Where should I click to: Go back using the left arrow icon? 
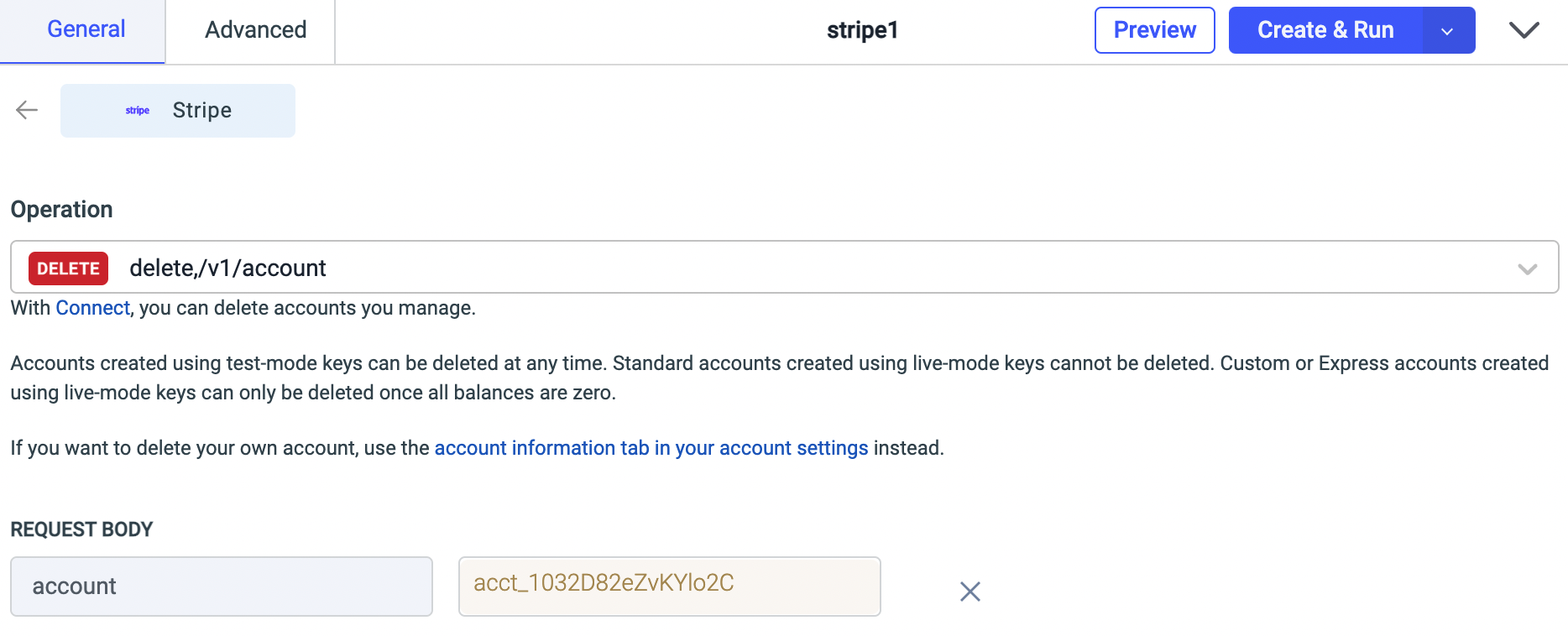tap(27, 110)
